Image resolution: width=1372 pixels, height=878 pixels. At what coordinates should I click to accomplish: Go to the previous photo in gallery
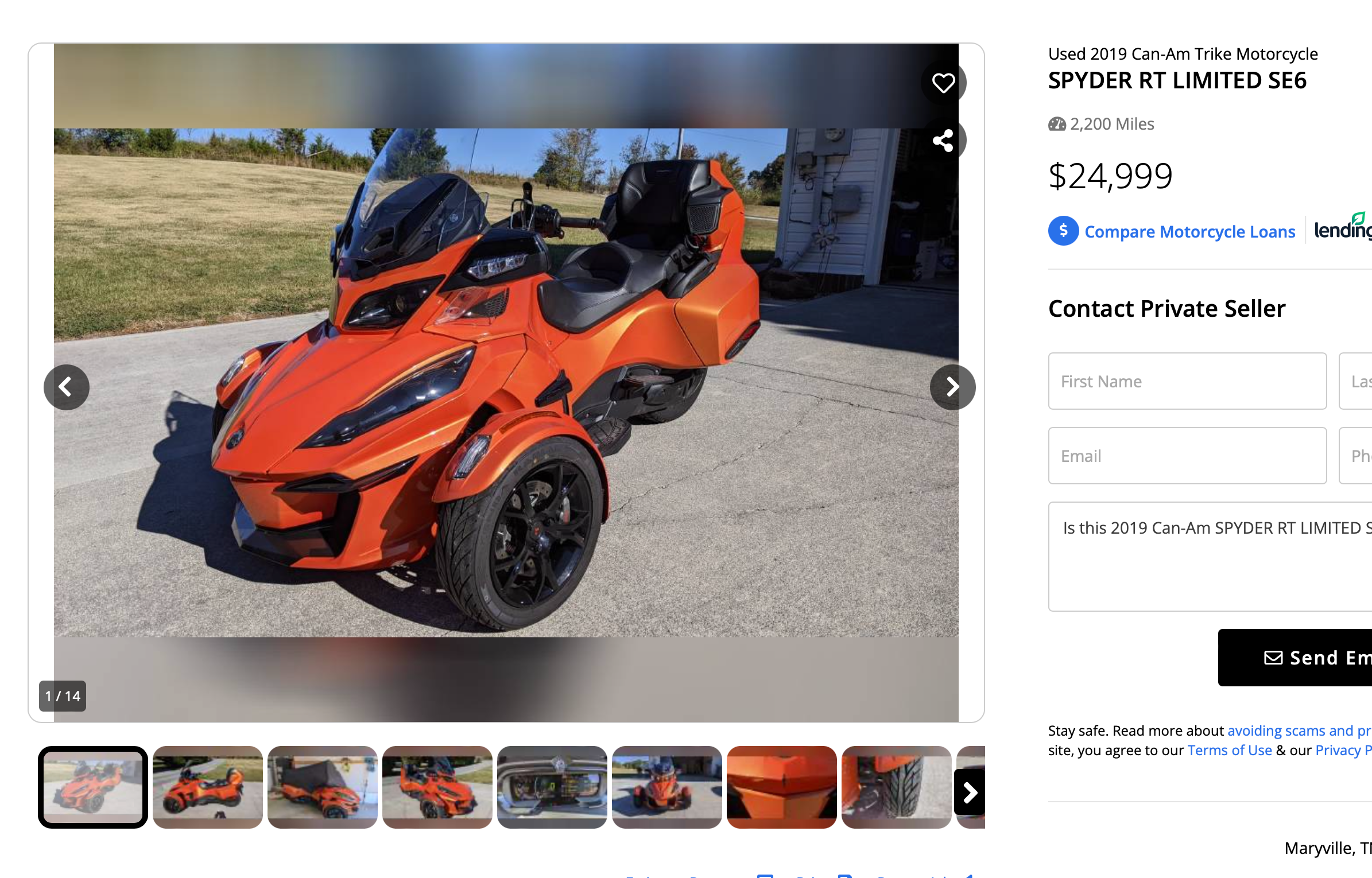pos(67,387)
